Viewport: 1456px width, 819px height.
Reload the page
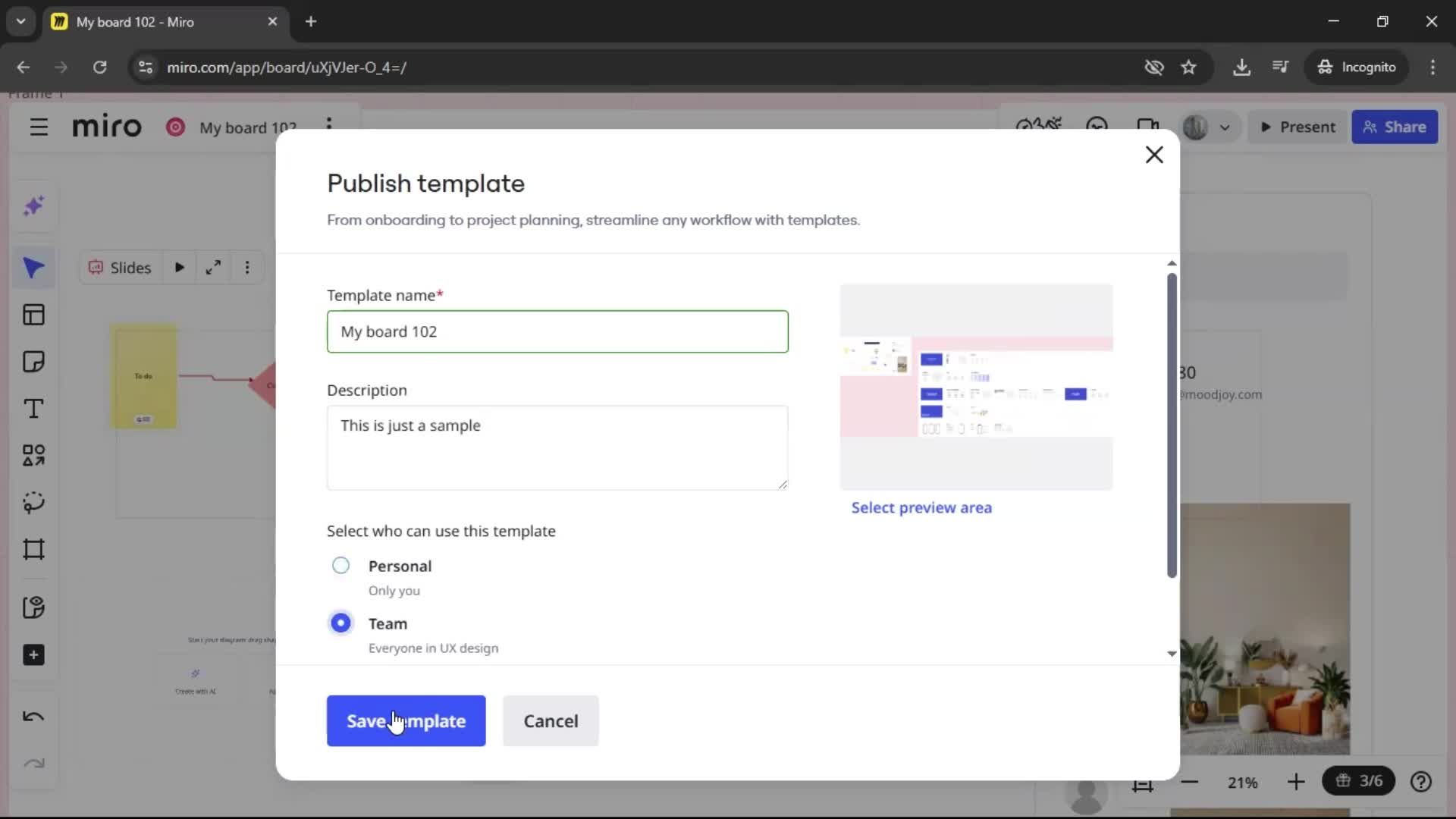point(99,67)
